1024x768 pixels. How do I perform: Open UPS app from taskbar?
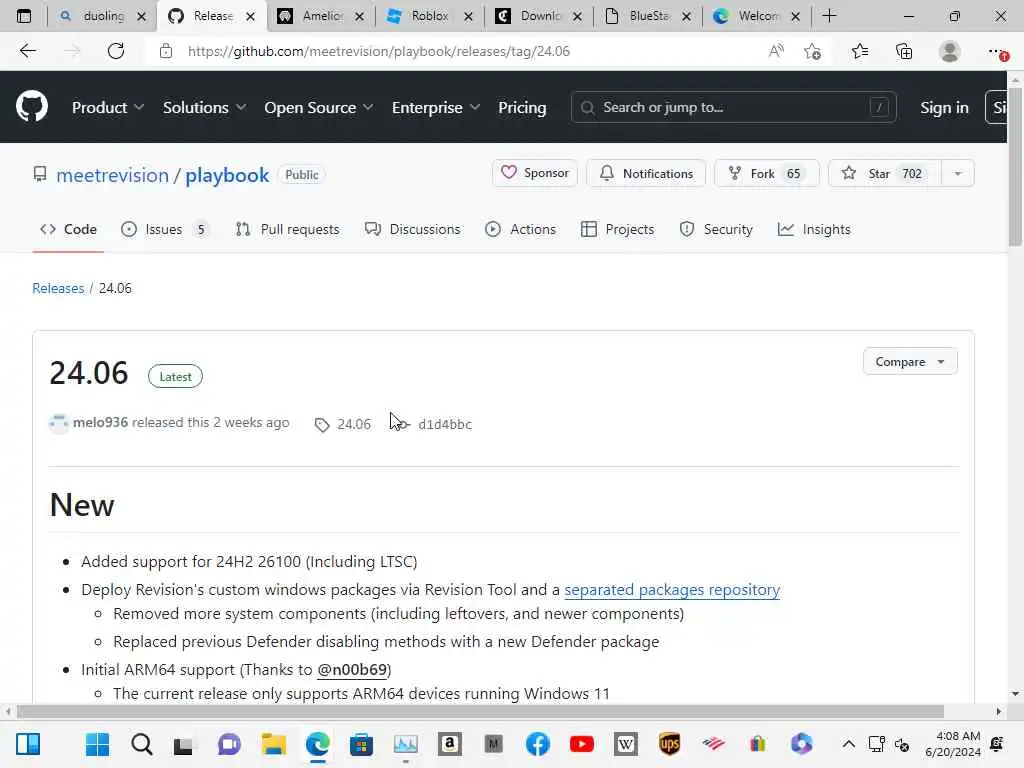coord(669,744)
